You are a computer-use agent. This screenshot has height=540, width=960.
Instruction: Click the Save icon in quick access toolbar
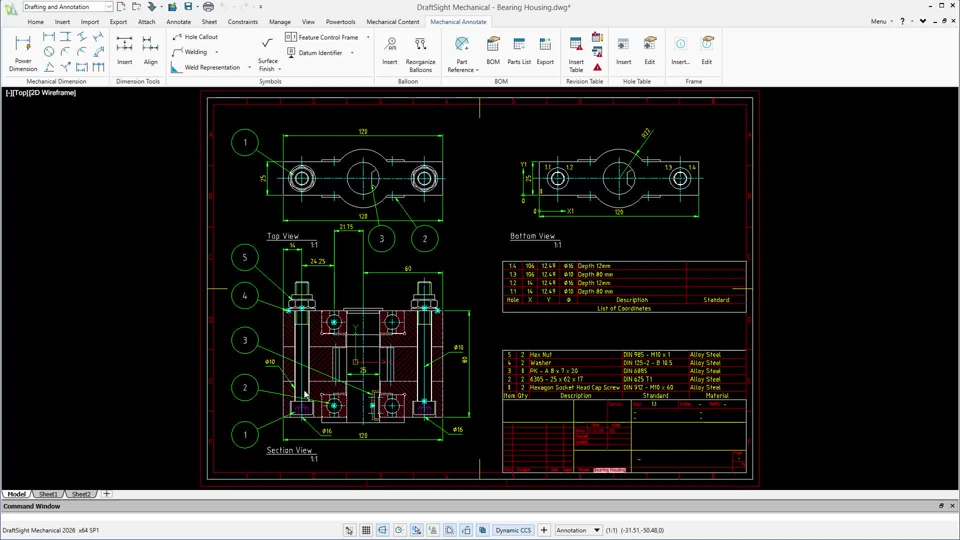[x=188, y=7]
